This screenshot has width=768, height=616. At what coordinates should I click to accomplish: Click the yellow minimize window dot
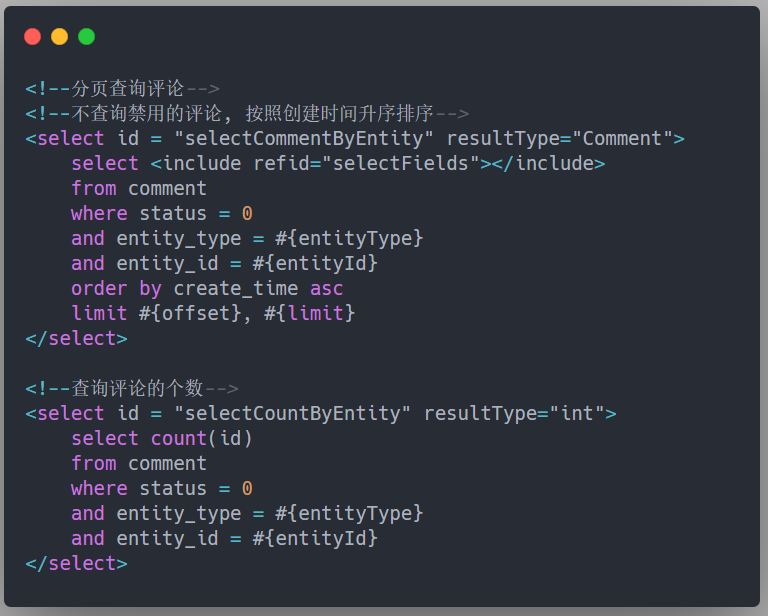click(59, 37)
